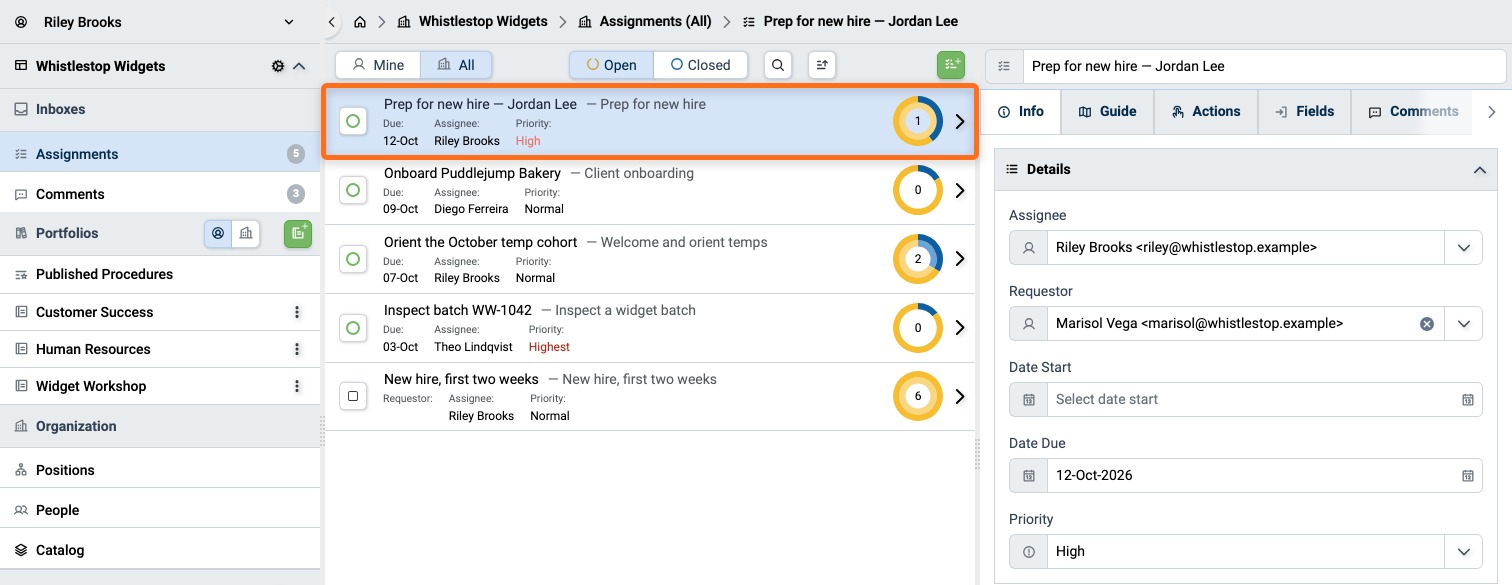Open arrow for Prep for new hire row
This screenshot has width=1512, height=585.
[960, 121]
